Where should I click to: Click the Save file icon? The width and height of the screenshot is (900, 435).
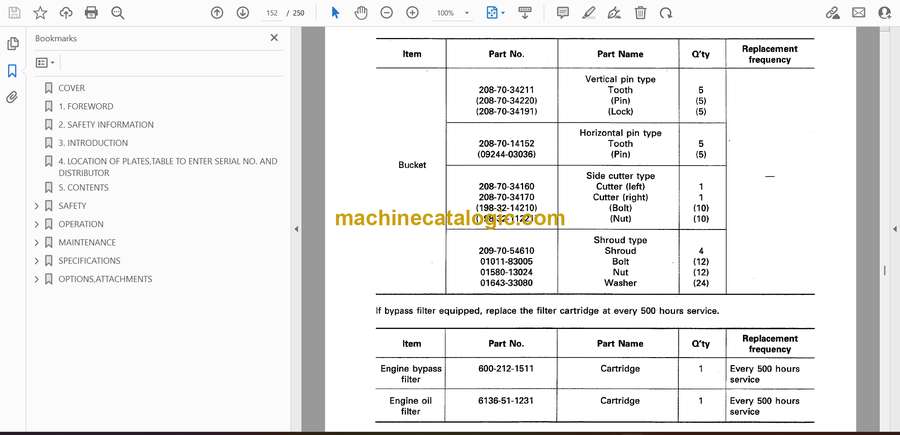(14, 13)
